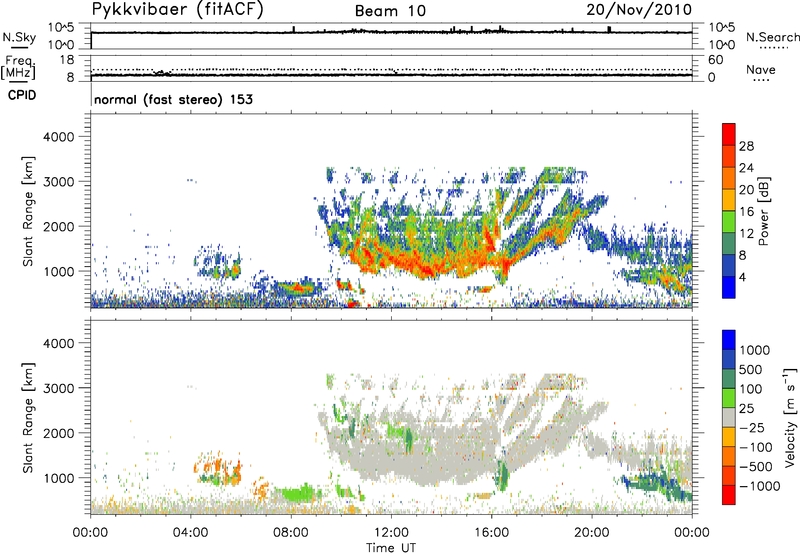Screen dimensions: 800x554
Task: Click the 'Nave' legend label
Action: click(760, 69)
